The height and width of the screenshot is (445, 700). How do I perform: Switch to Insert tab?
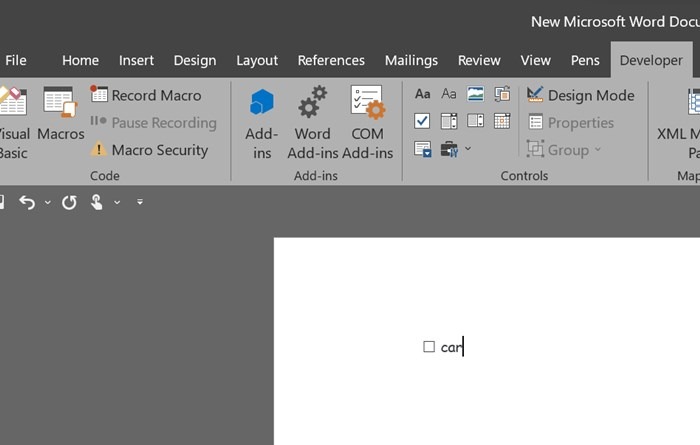pos(136,60)
